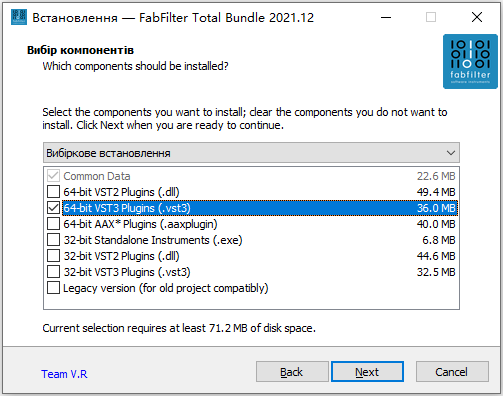This screenshot has height=396, width=503.
Task: Select the 64-bit VST3 Plugins row
Action: pyautogui.click(x=260, y=208)
